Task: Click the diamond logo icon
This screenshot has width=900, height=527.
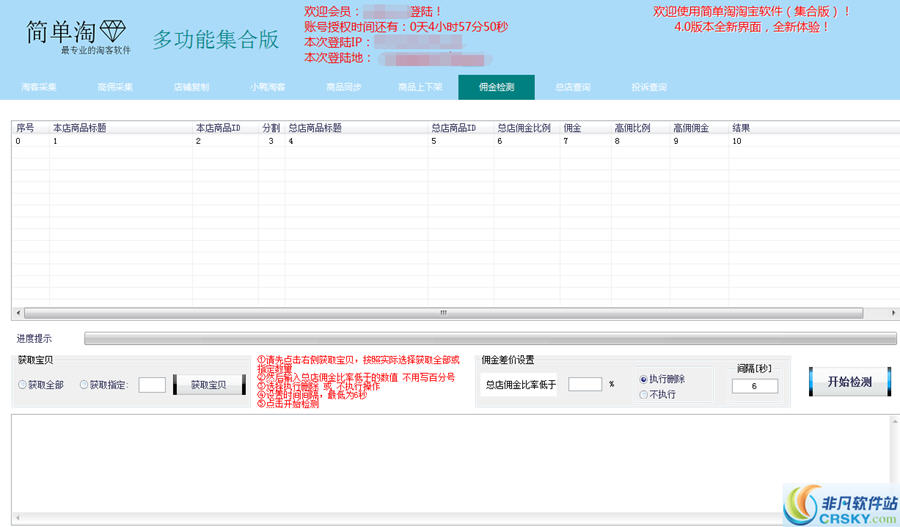Action: [x=112, y=31]
